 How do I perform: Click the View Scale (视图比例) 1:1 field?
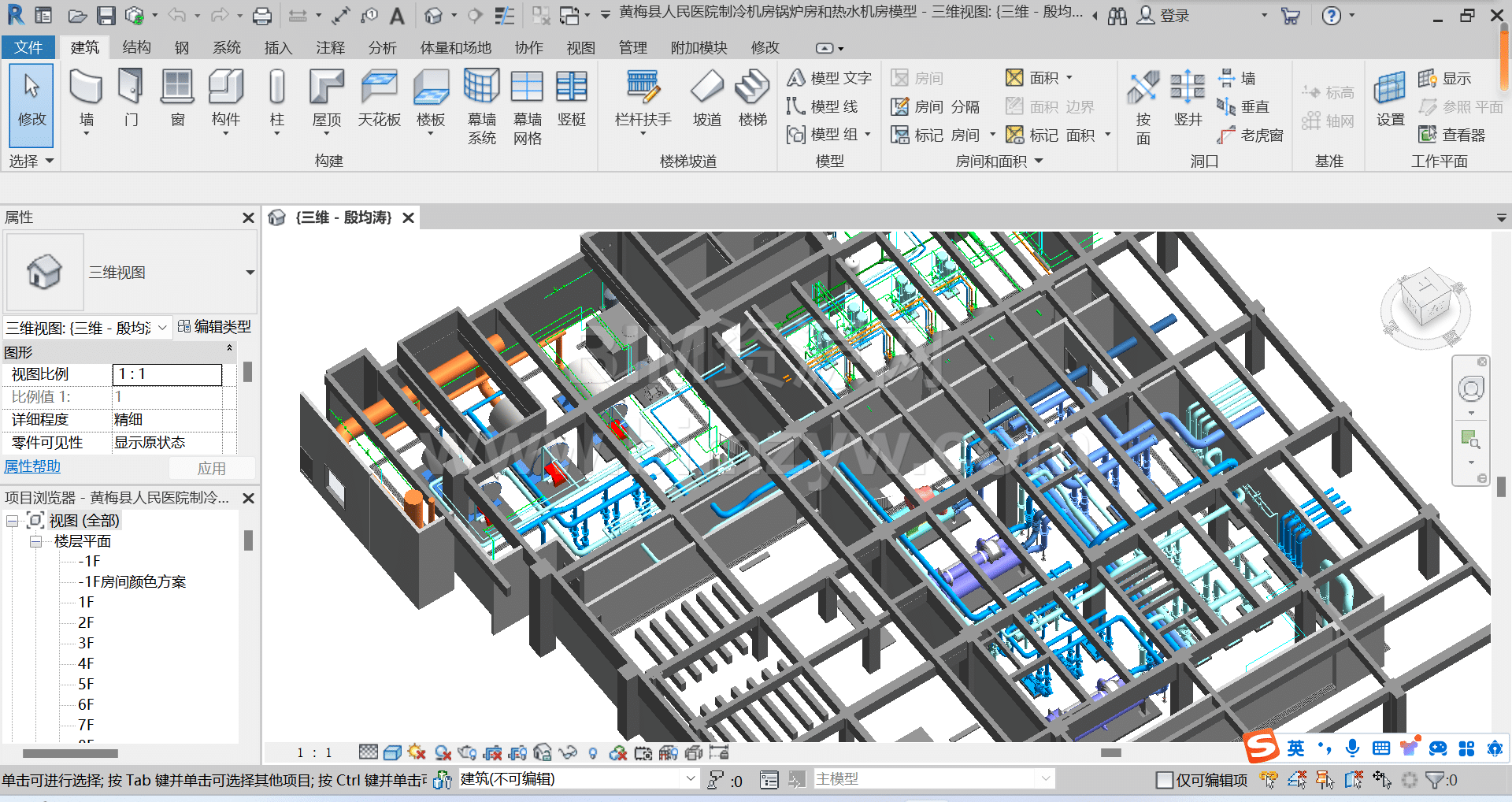(168, 374)
